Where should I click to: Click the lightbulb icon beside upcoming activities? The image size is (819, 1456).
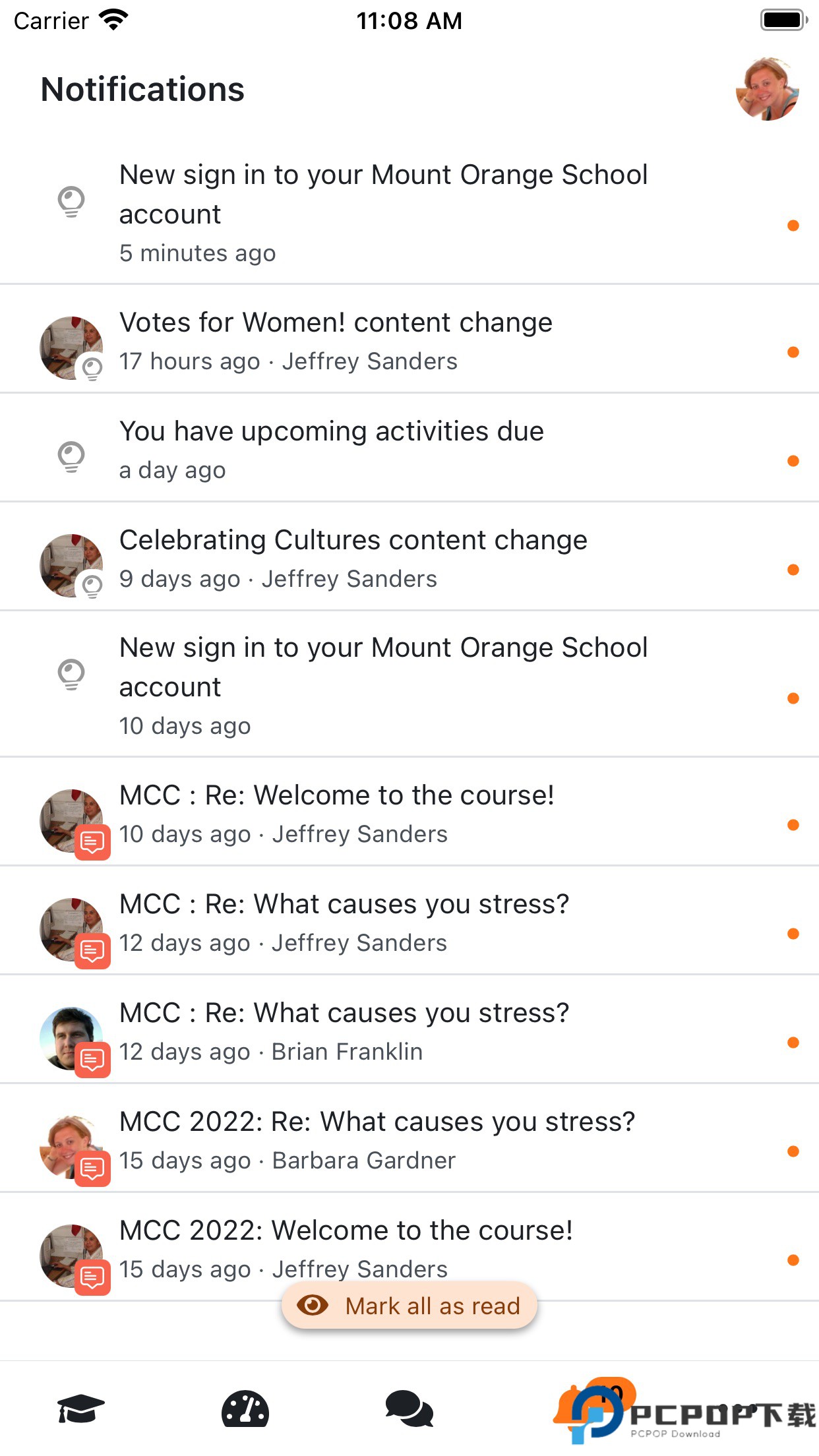(x=71, y=456)
